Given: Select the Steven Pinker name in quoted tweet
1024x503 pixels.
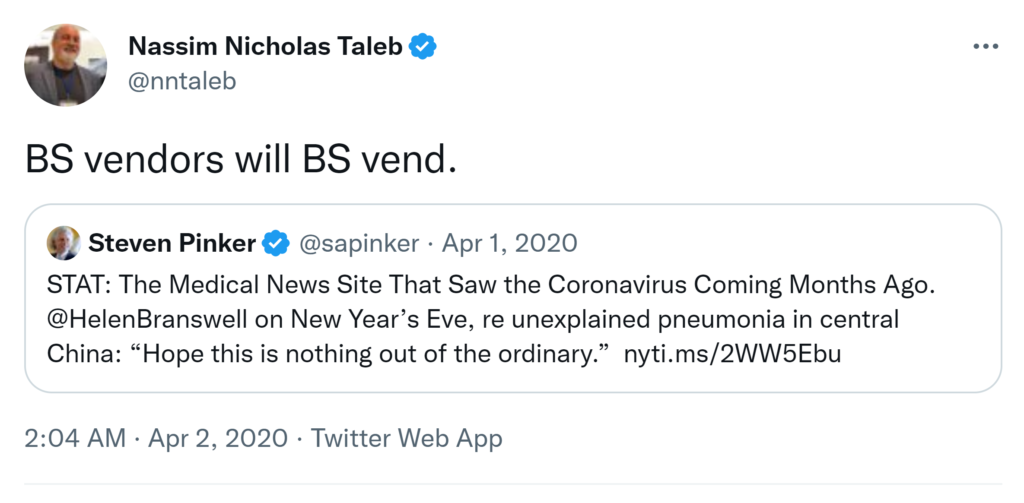Looking at the screenshot, I should point(172,242).
